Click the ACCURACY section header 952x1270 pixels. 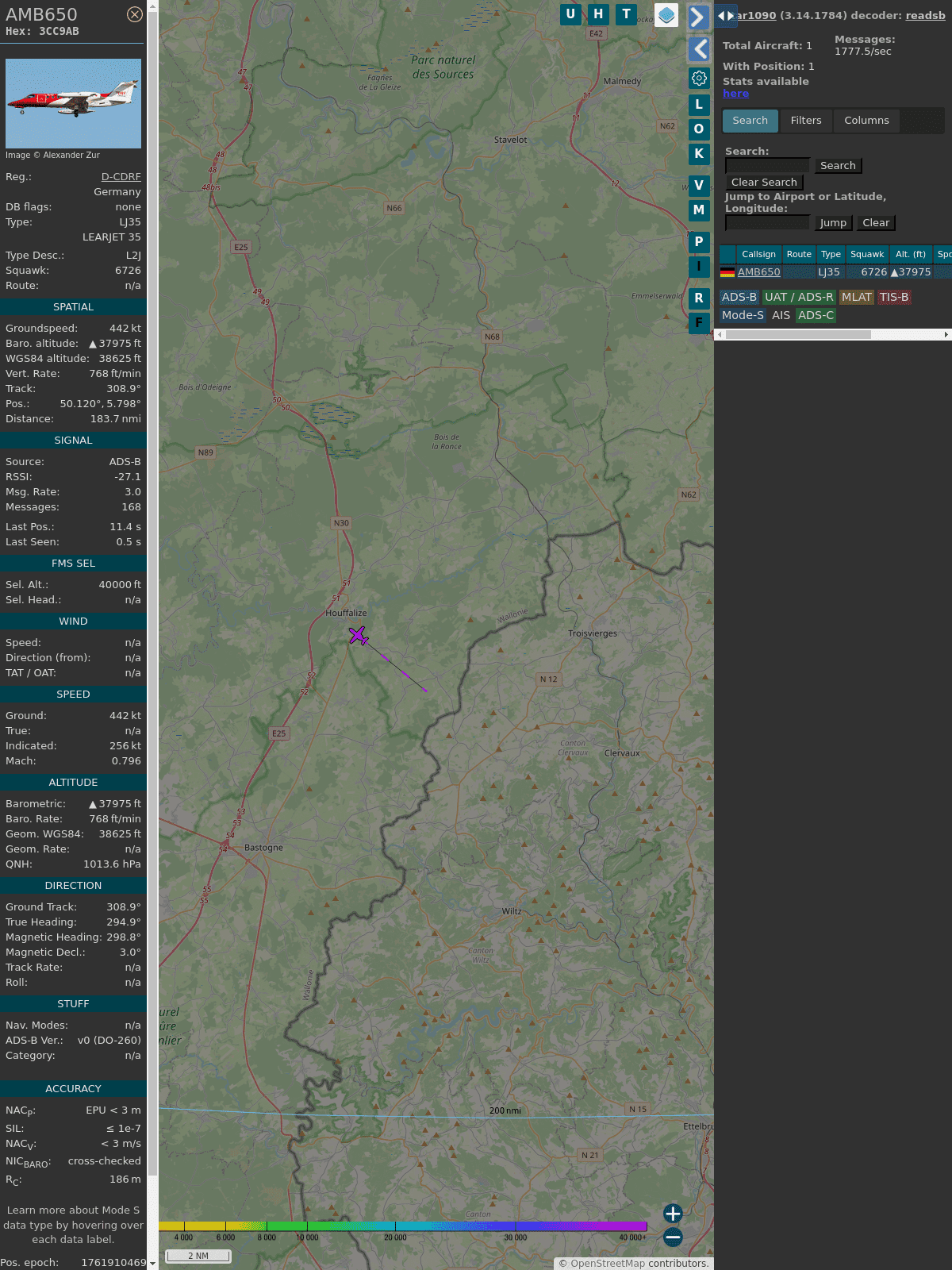(73, 1088)
